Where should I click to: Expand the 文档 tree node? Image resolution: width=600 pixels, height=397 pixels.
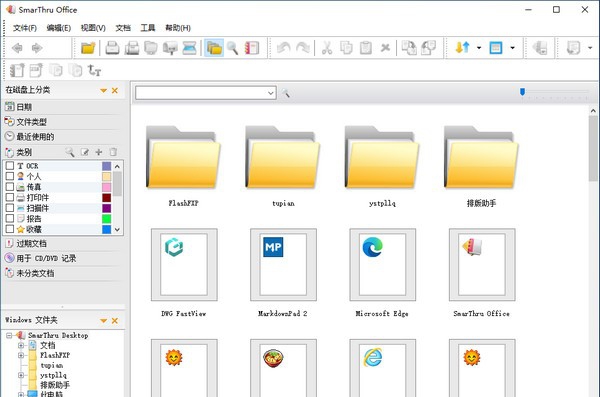click(x=21, y=345)
